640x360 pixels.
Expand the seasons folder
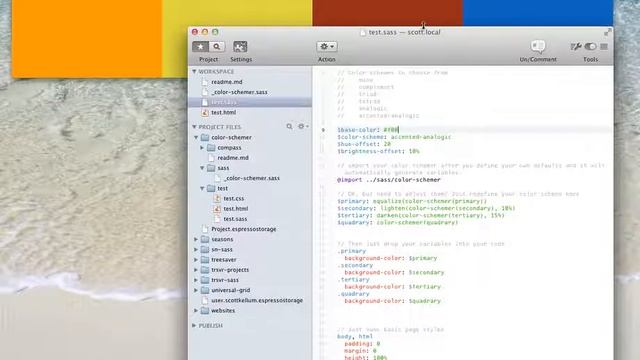tap(196, 240)
